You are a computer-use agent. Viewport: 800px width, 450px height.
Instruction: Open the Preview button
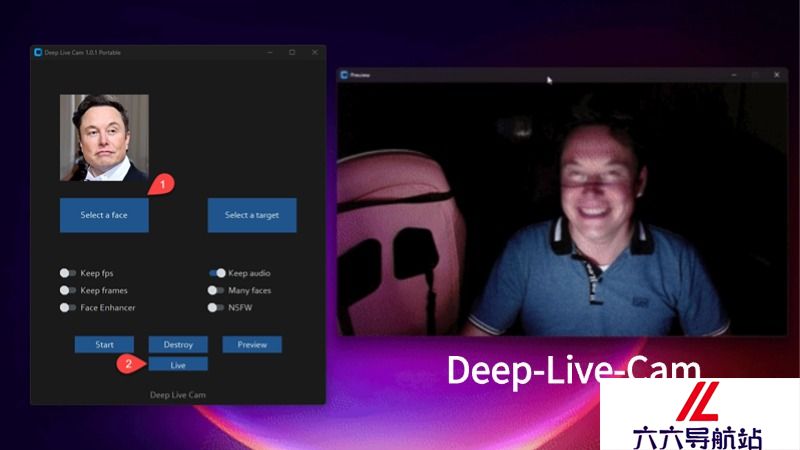coord(252,344)
